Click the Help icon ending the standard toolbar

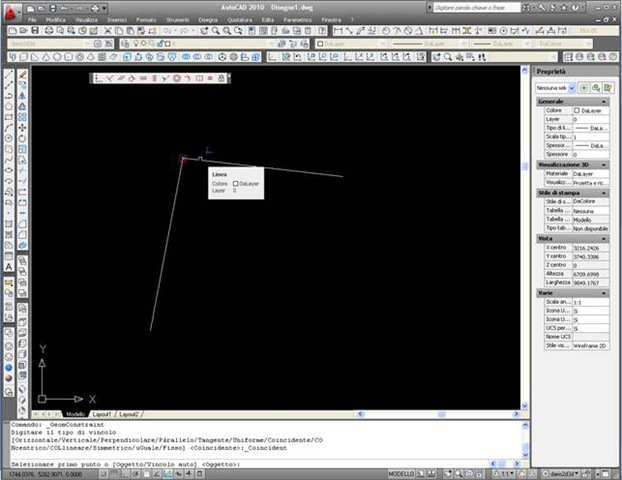click(322, 31)
